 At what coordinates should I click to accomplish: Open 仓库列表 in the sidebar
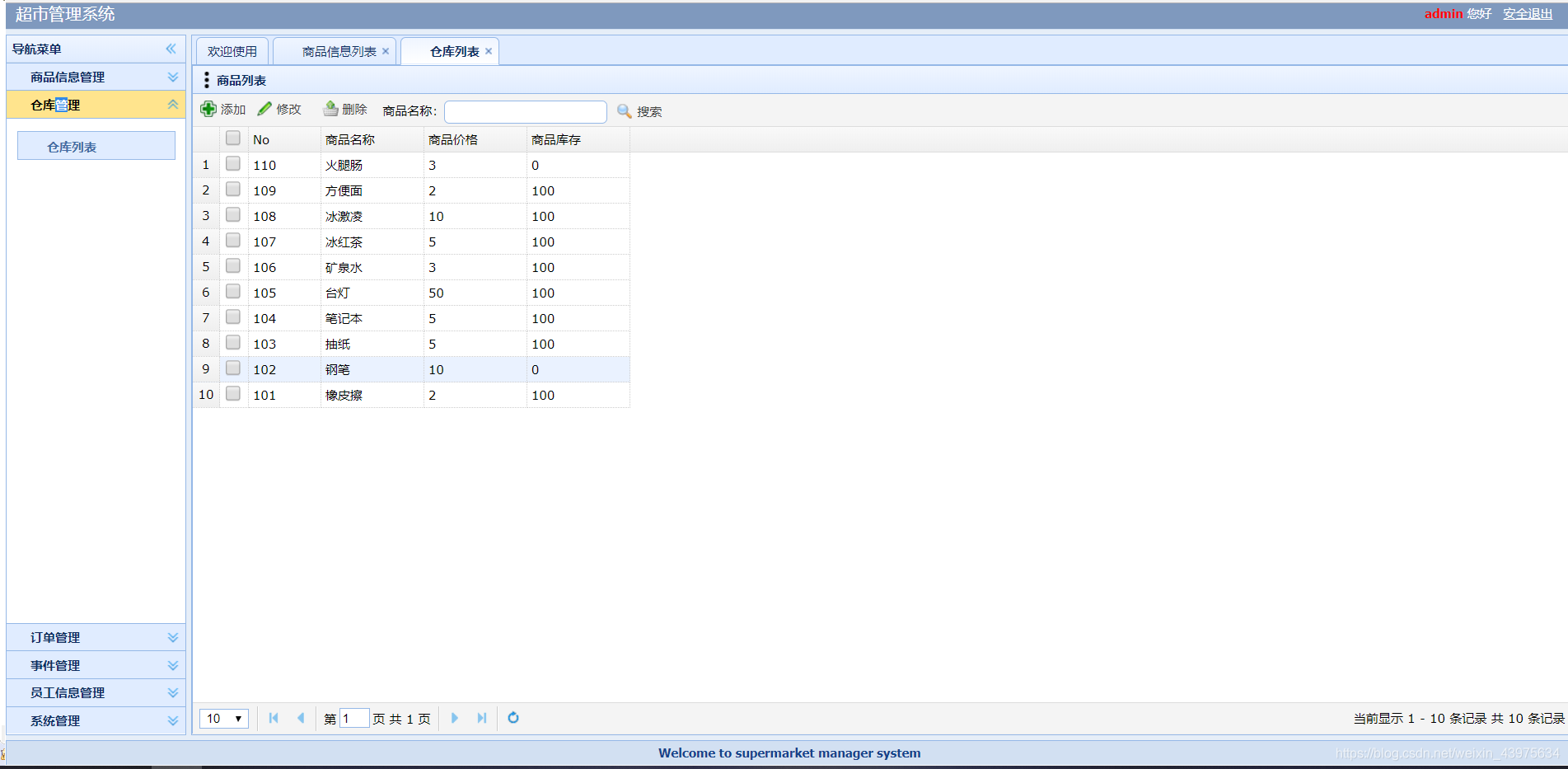pos(96,146)
